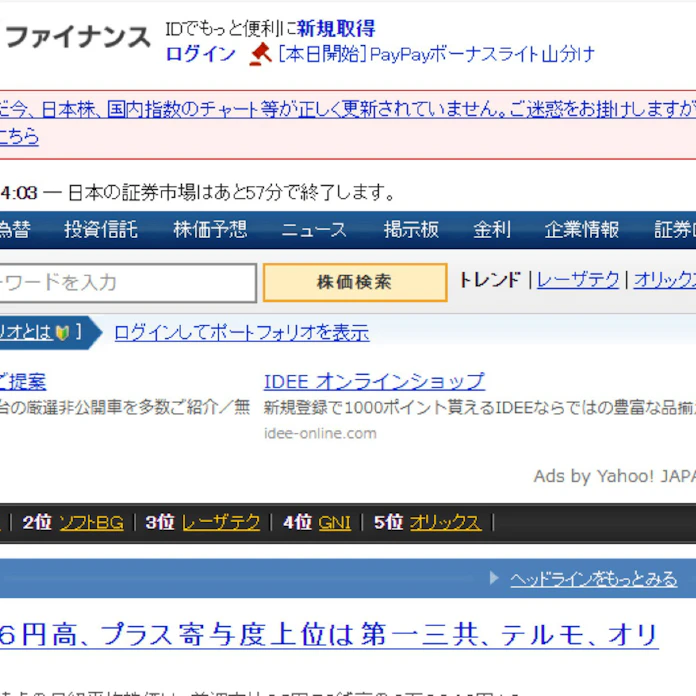Focus the keyword search input field
696x696 pixels.
click(128, 283)
